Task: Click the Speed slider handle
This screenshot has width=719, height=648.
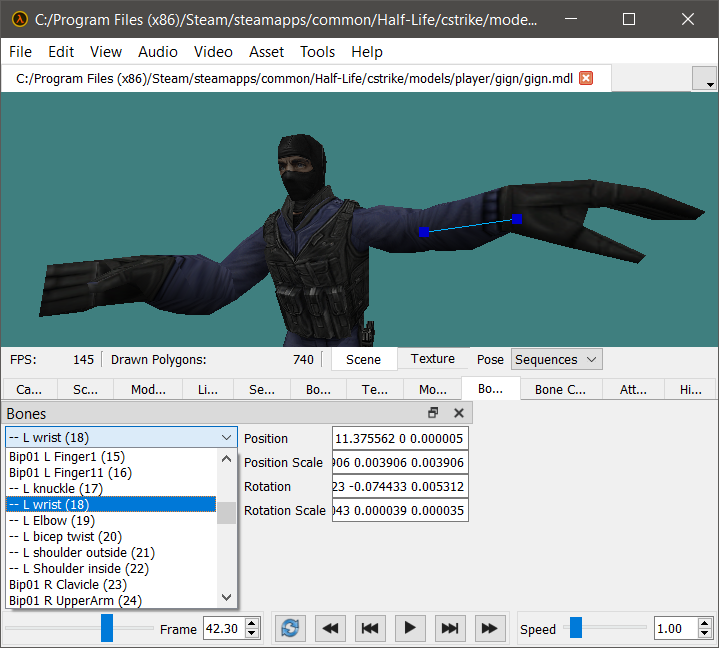Action: (576, 628)
